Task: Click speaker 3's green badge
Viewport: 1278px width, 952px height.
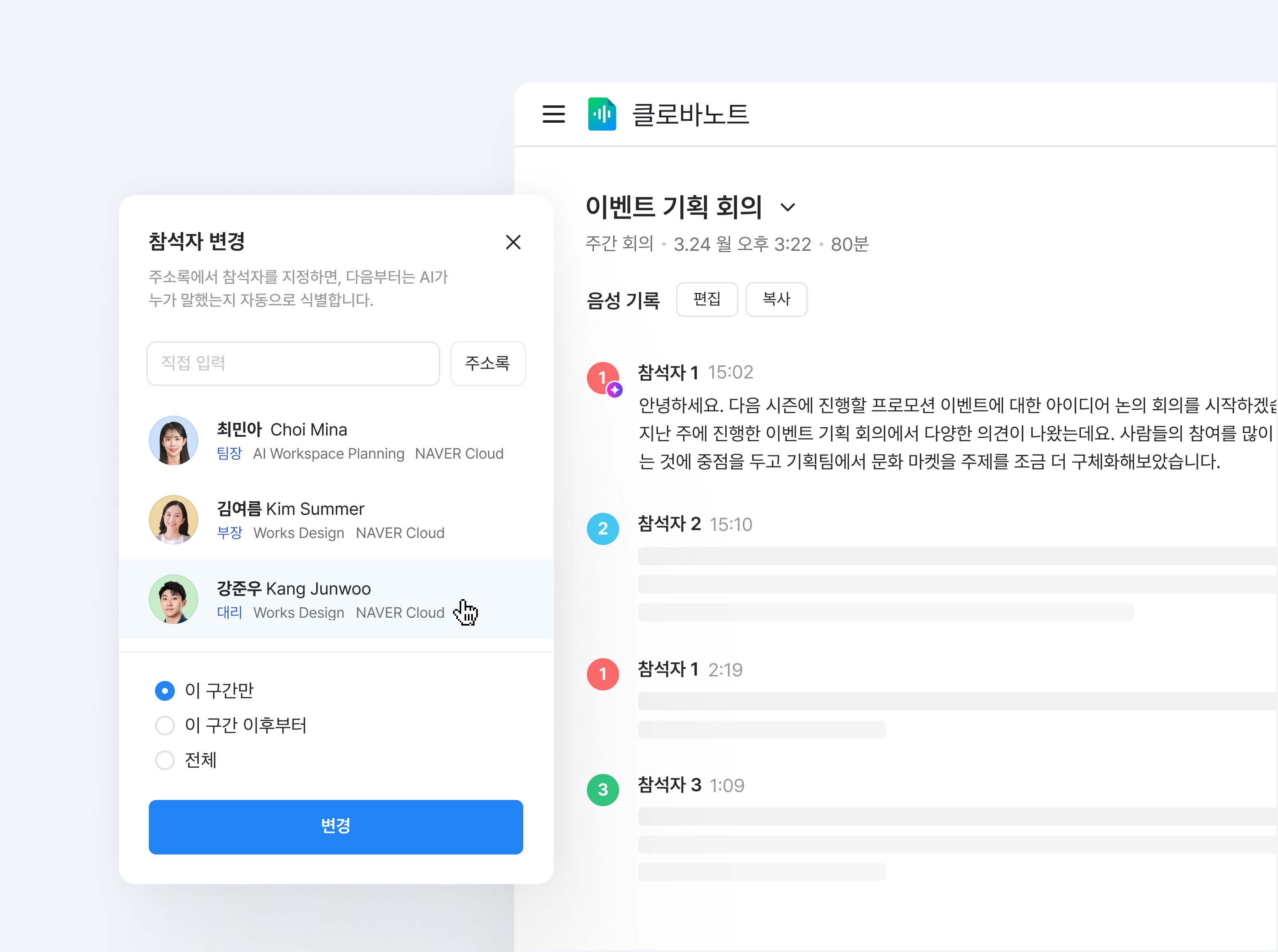Action: 602,790
